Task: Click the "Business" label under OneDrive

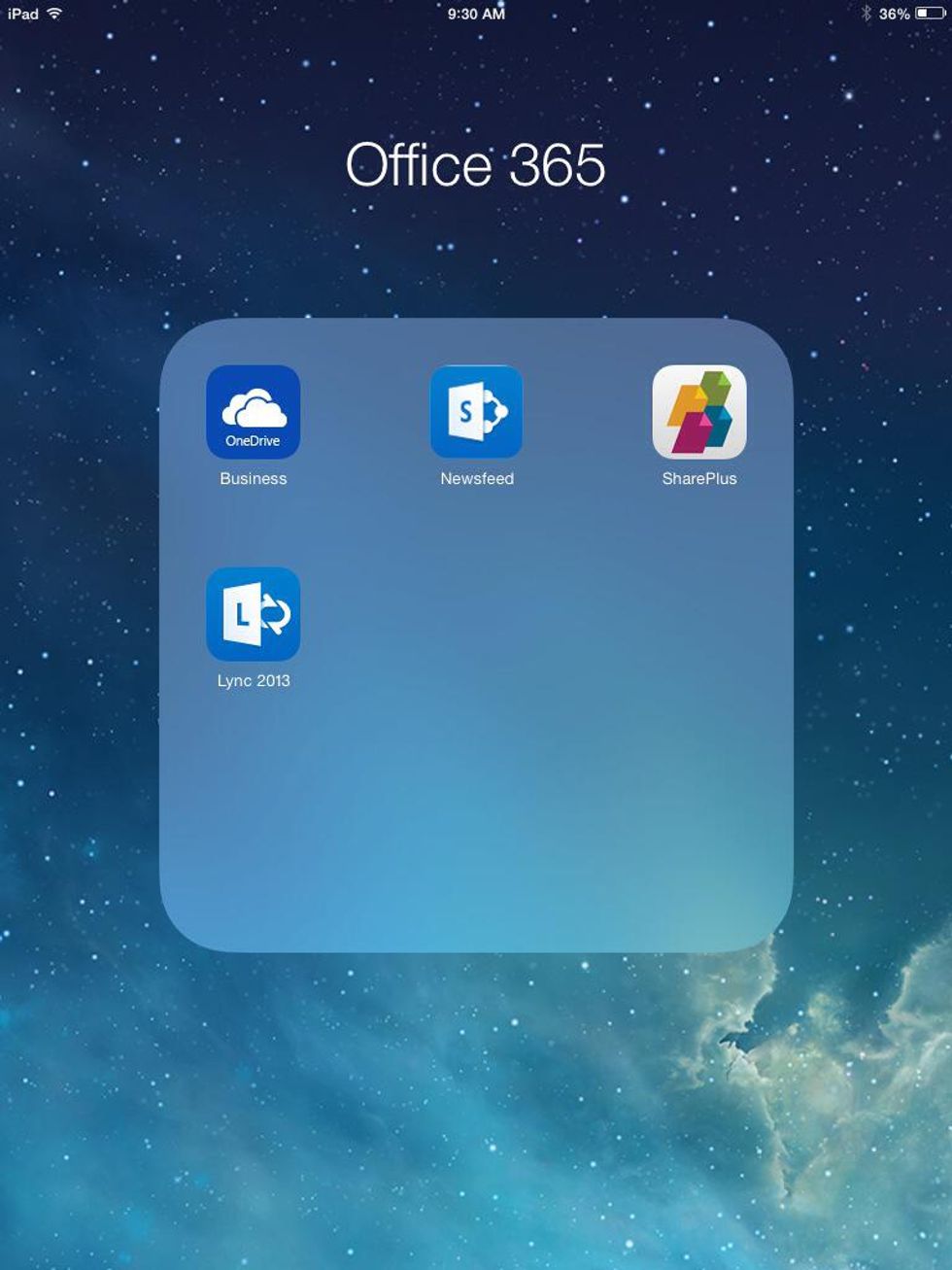Action: (253, 478)
